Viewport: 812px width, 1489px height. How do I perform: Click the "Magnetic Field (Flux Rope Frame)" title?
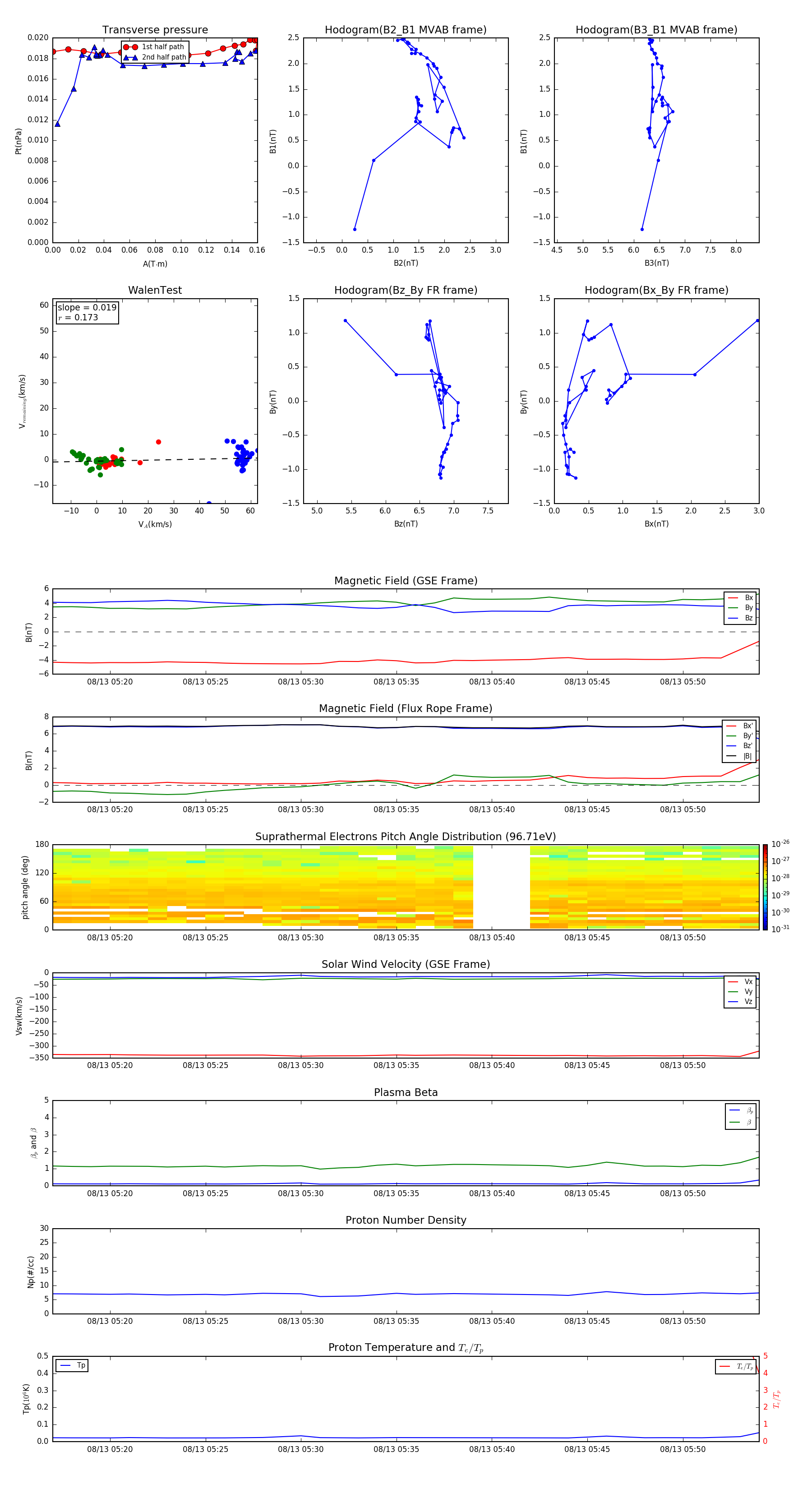pyautogui.click(x=406, y=709)
